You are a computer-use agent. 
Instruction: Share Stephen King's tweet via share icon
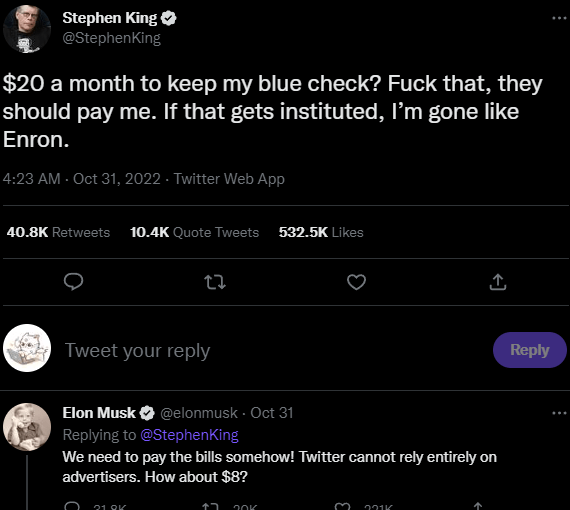[x=498, y=282]
